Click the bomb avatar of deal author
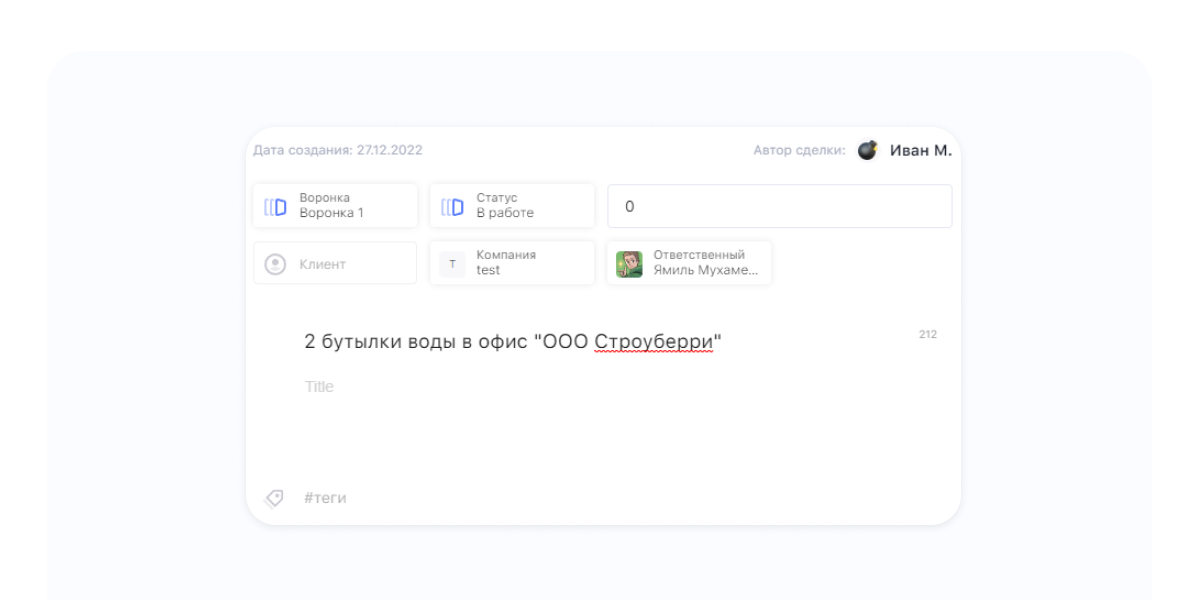 tap(867, 151)
